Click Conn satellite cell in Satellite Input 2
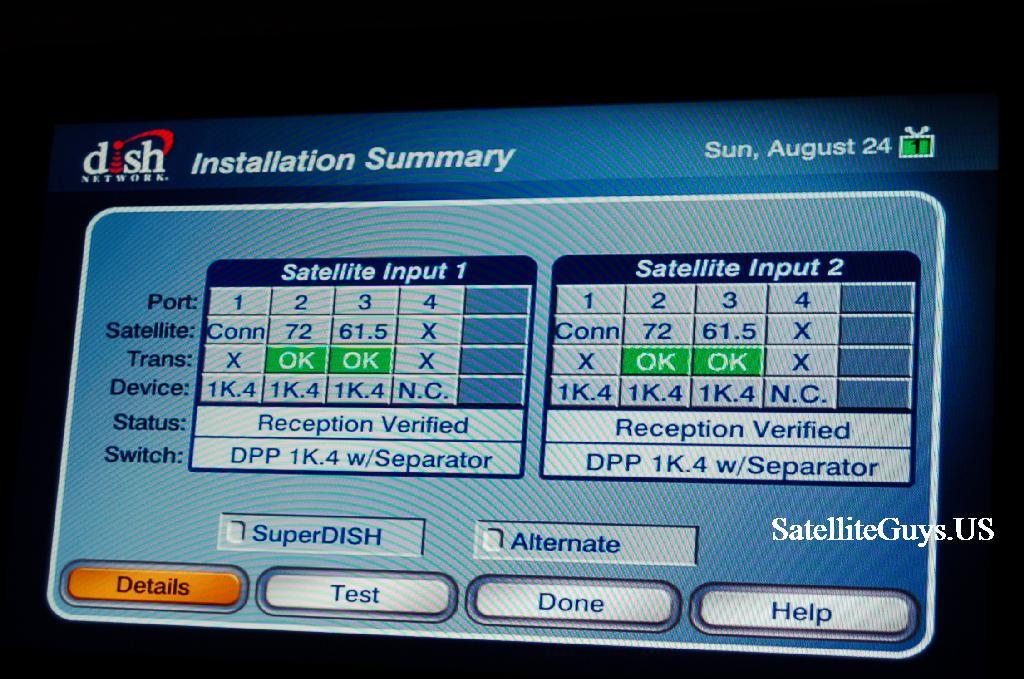The width and height of the screenshot is (1024, 679). pyautogui.click(x=587, y=331)
